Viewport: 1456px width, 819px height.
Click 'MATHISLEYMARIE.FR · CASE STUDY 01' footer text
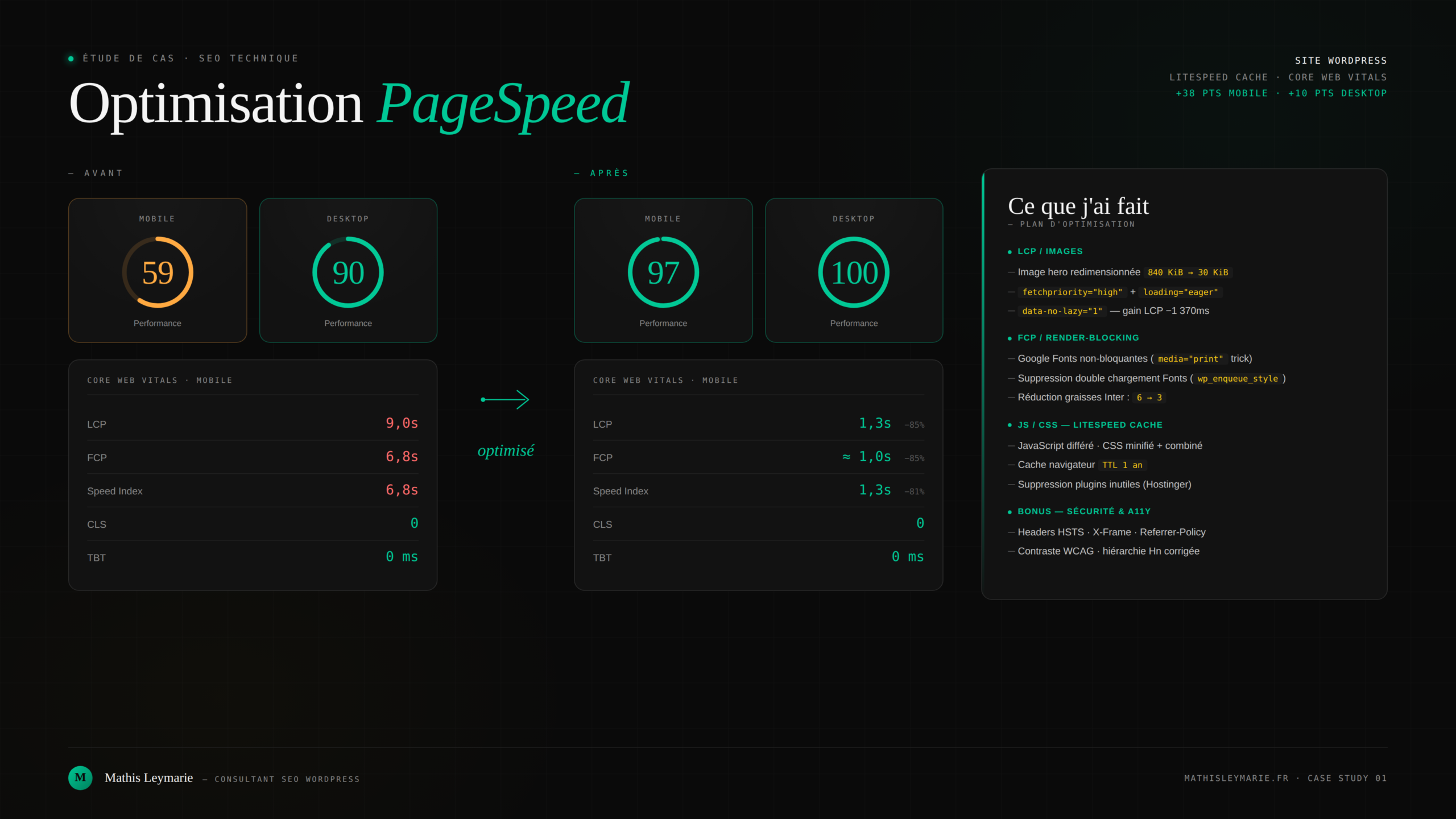pos(1285,778)
